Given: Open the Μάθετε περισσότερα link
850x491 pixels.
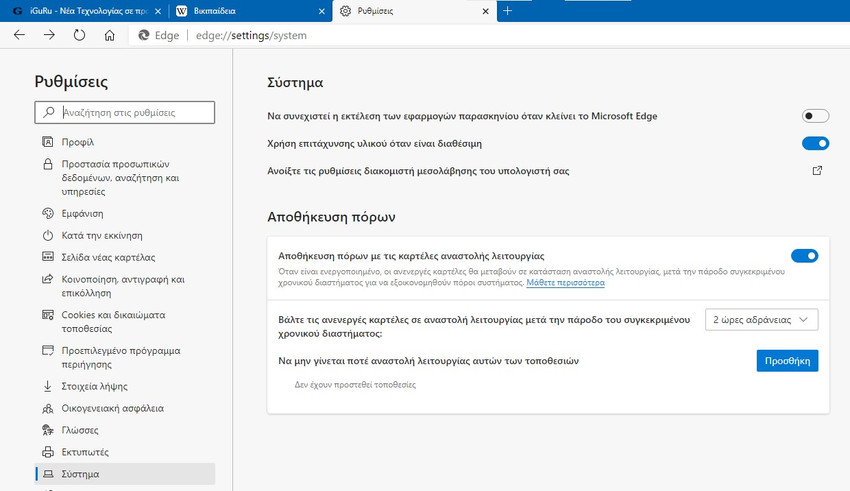Looking at the screenshot, I should click(565, 283).
